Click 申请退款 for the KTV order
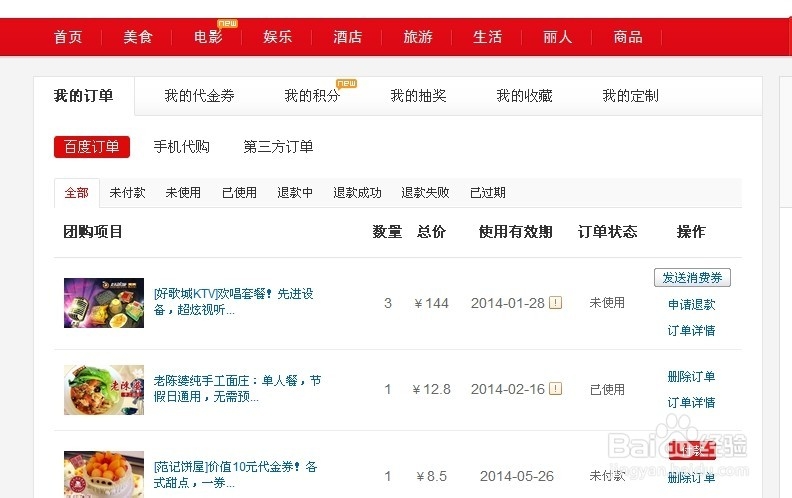Screen dimensions: 792x498 click(x=691, y=305)
